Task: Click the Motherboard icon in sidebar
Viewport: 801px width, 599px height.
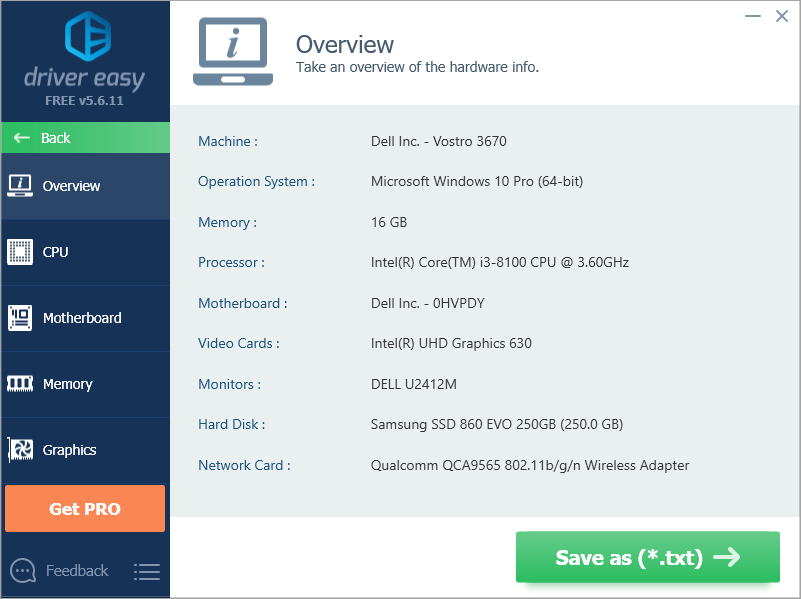Action: (x=20, y=318)
